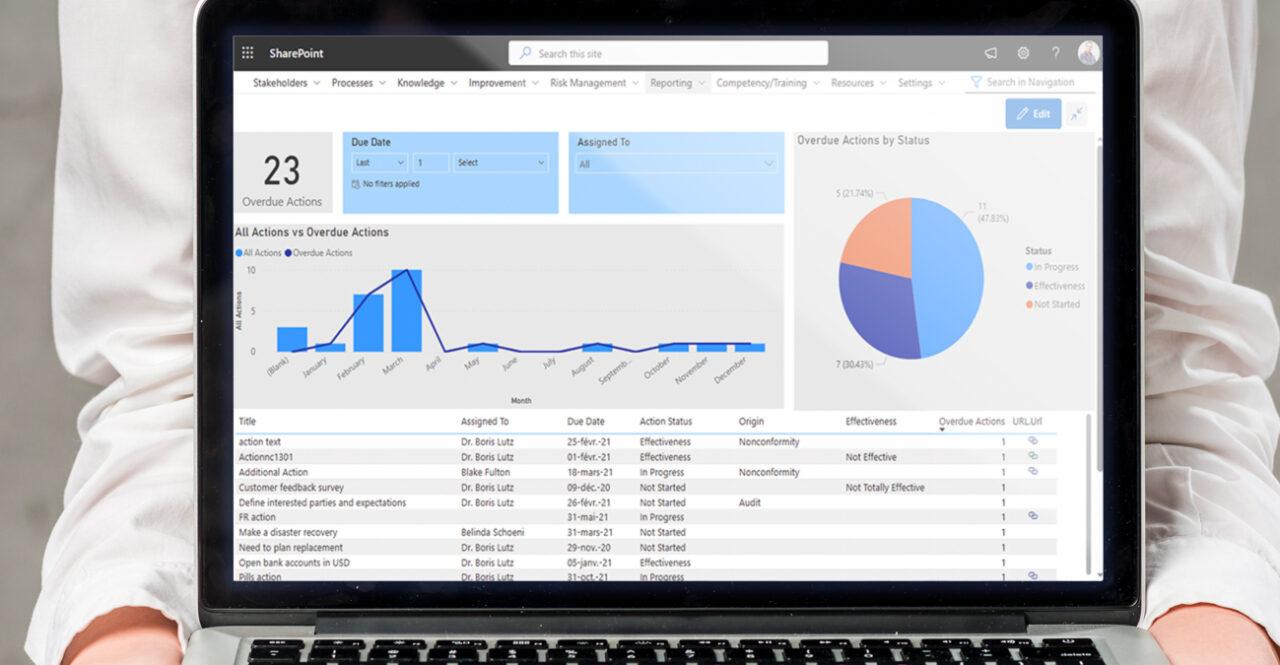Click the megaphone announcement icon in top bar
The image size is (1280, 665).
(991, 53)
